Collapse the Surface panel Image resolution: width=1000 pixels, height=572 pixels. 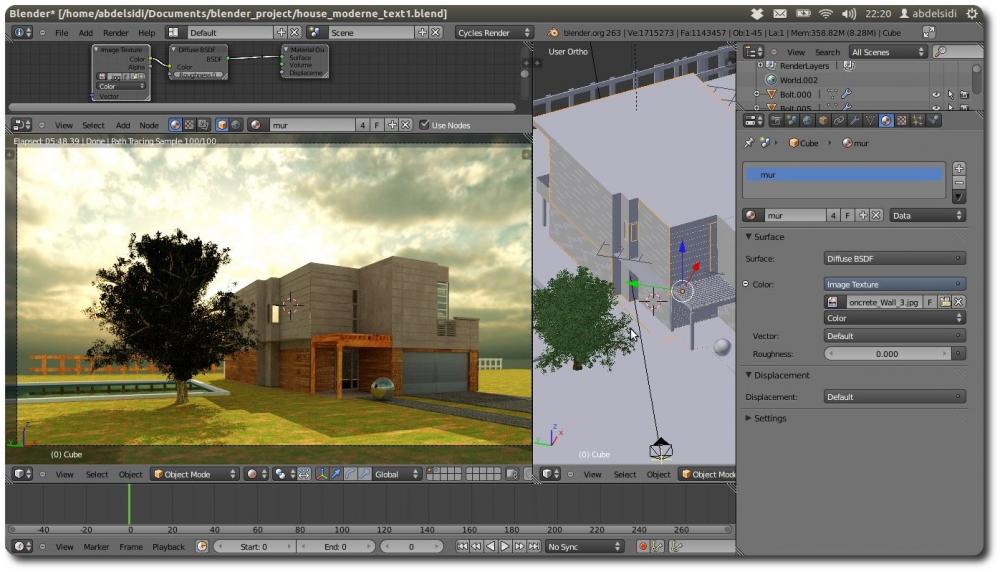coord(768,237)
